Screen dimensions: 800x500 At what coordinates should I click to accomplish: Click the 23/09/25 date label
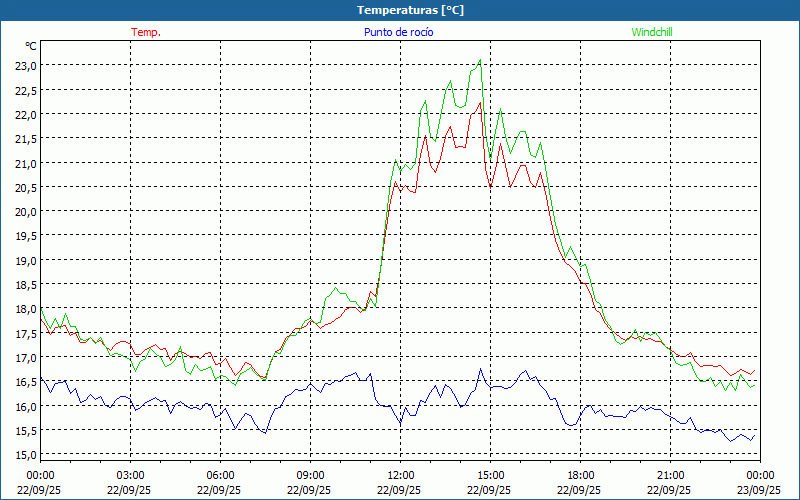760,490
